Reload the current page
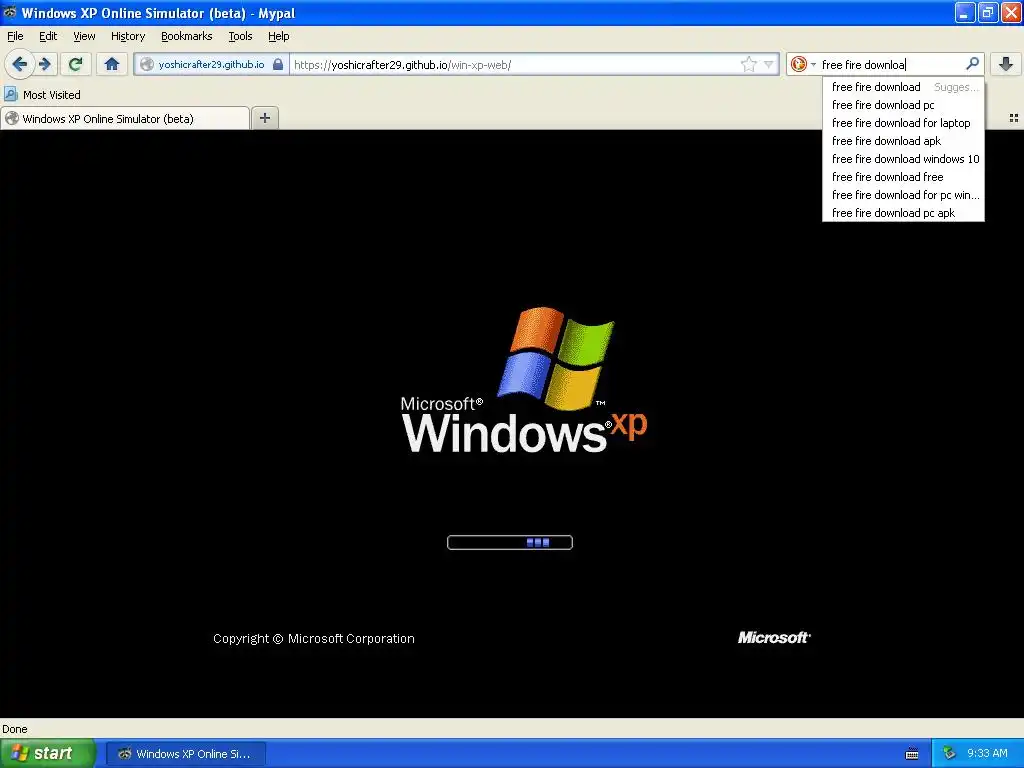This screenshot has height=768, width=1024. point(75,64)
